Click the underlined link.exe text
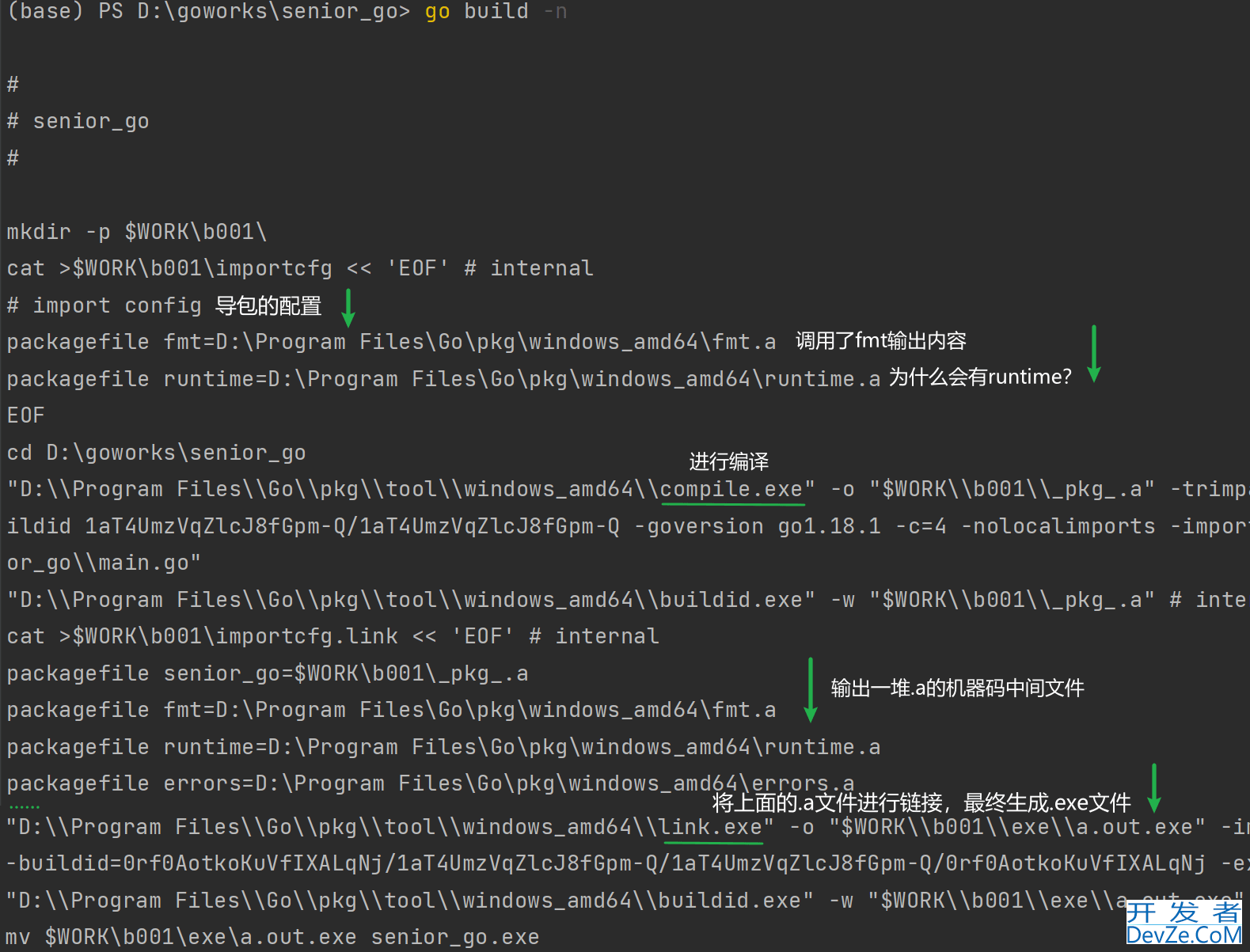The image size is (1250, 952). (x=711, y=827)
